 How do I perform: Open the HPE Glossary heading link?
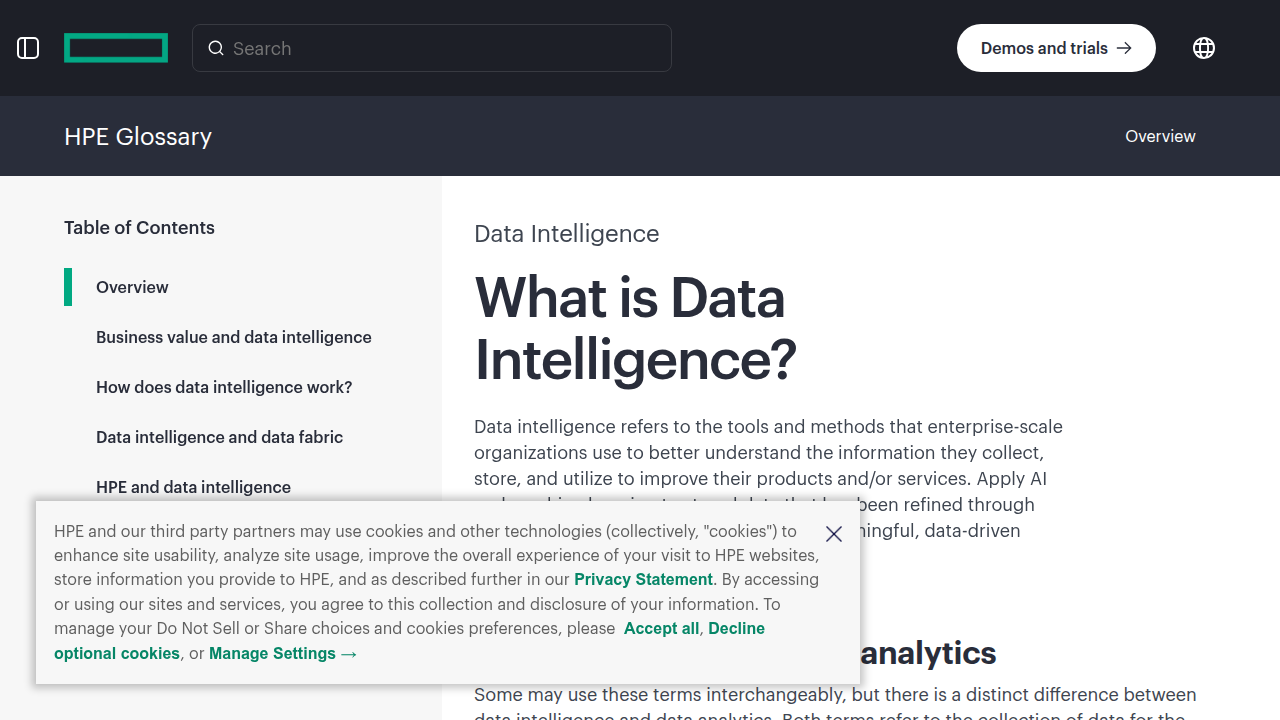[x=138, y=136]
